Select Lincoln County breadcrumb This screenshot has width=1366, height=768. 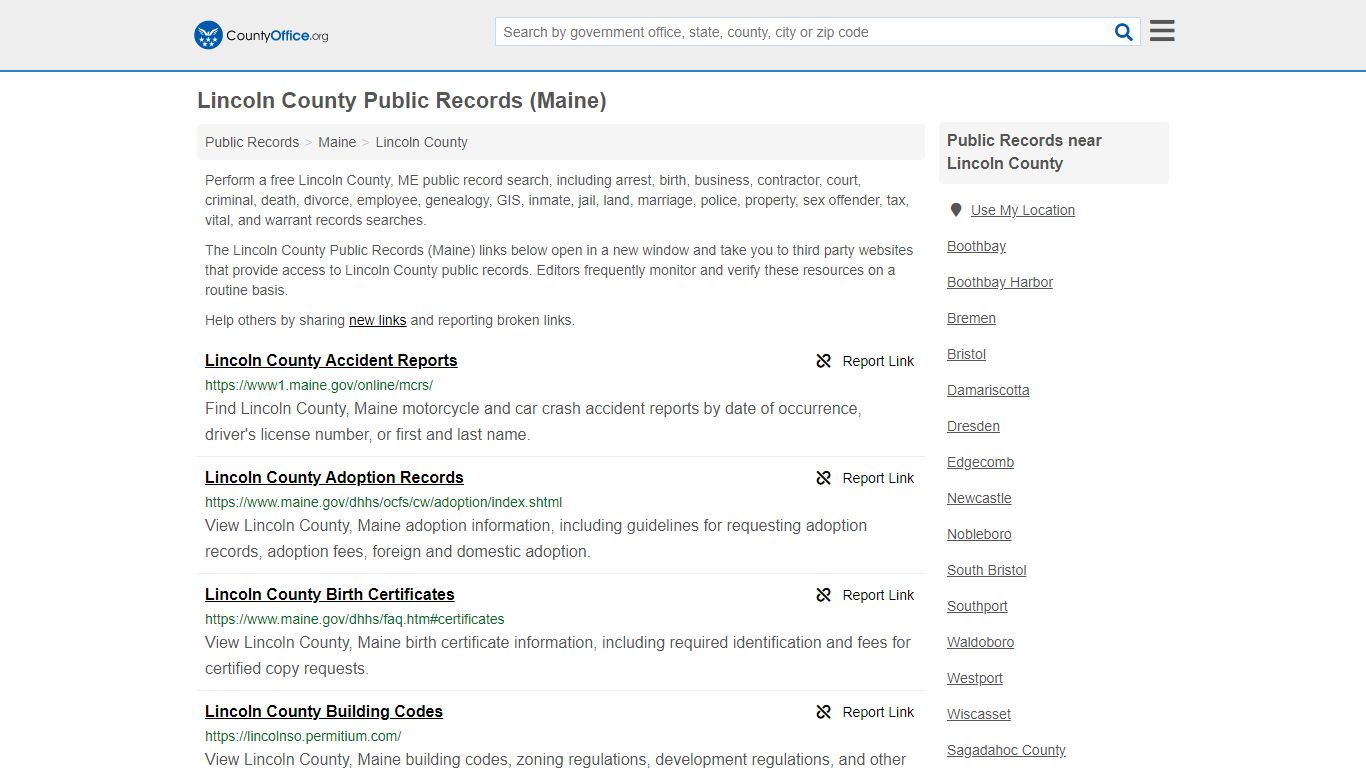(421, 142)
